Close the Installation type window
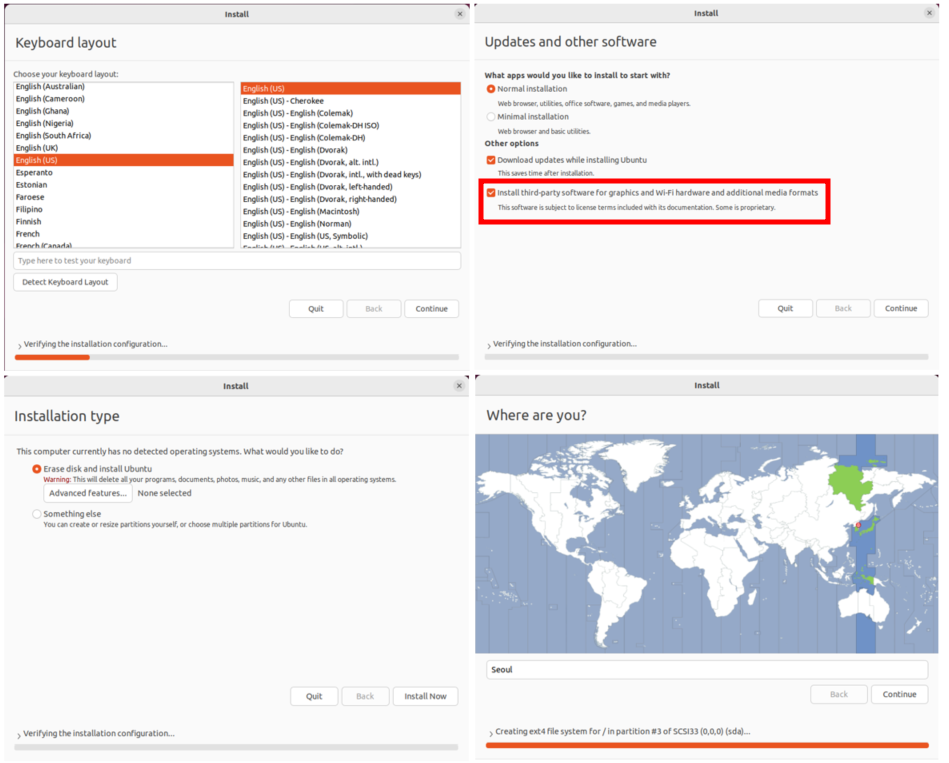949x763 pixels. click(x=459, y=385)
